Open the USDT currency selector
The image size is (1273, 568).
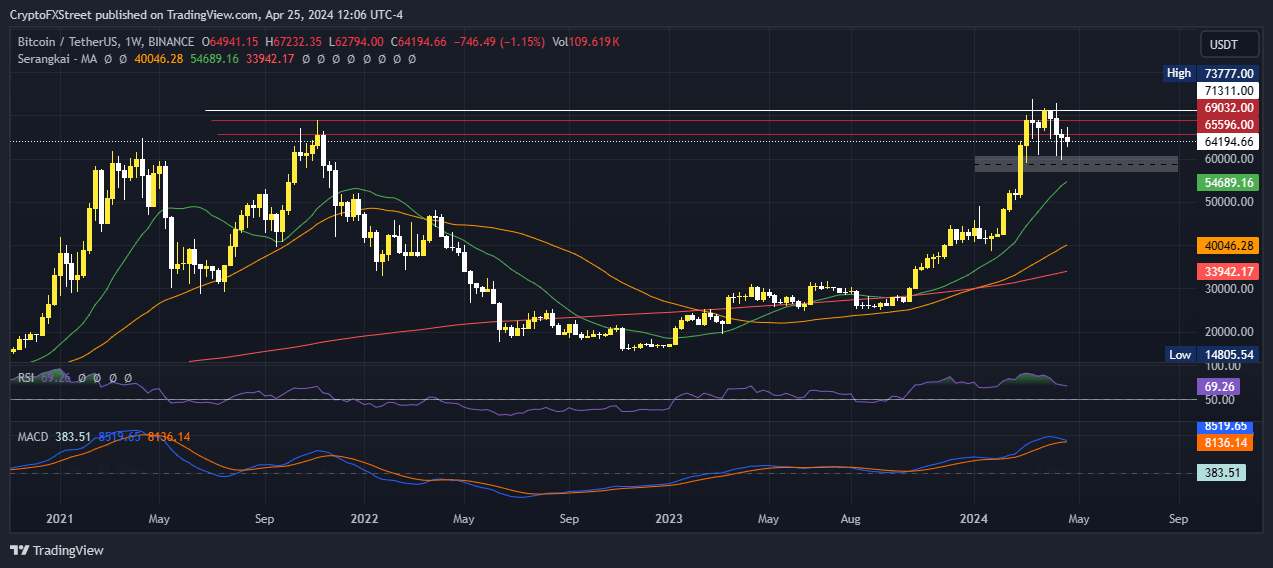pyautogui.click(x=1229, y=44)
